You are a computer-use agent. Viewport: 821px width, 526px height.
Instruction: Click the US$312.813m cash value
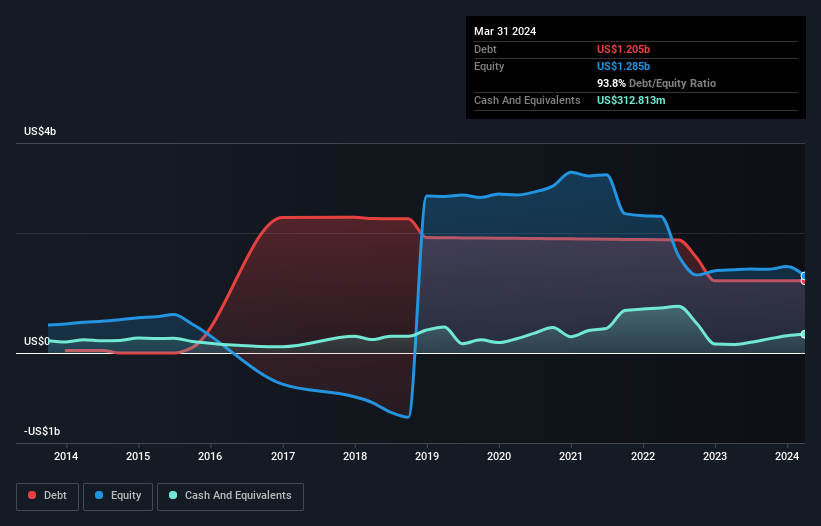(x=631, y=100)
